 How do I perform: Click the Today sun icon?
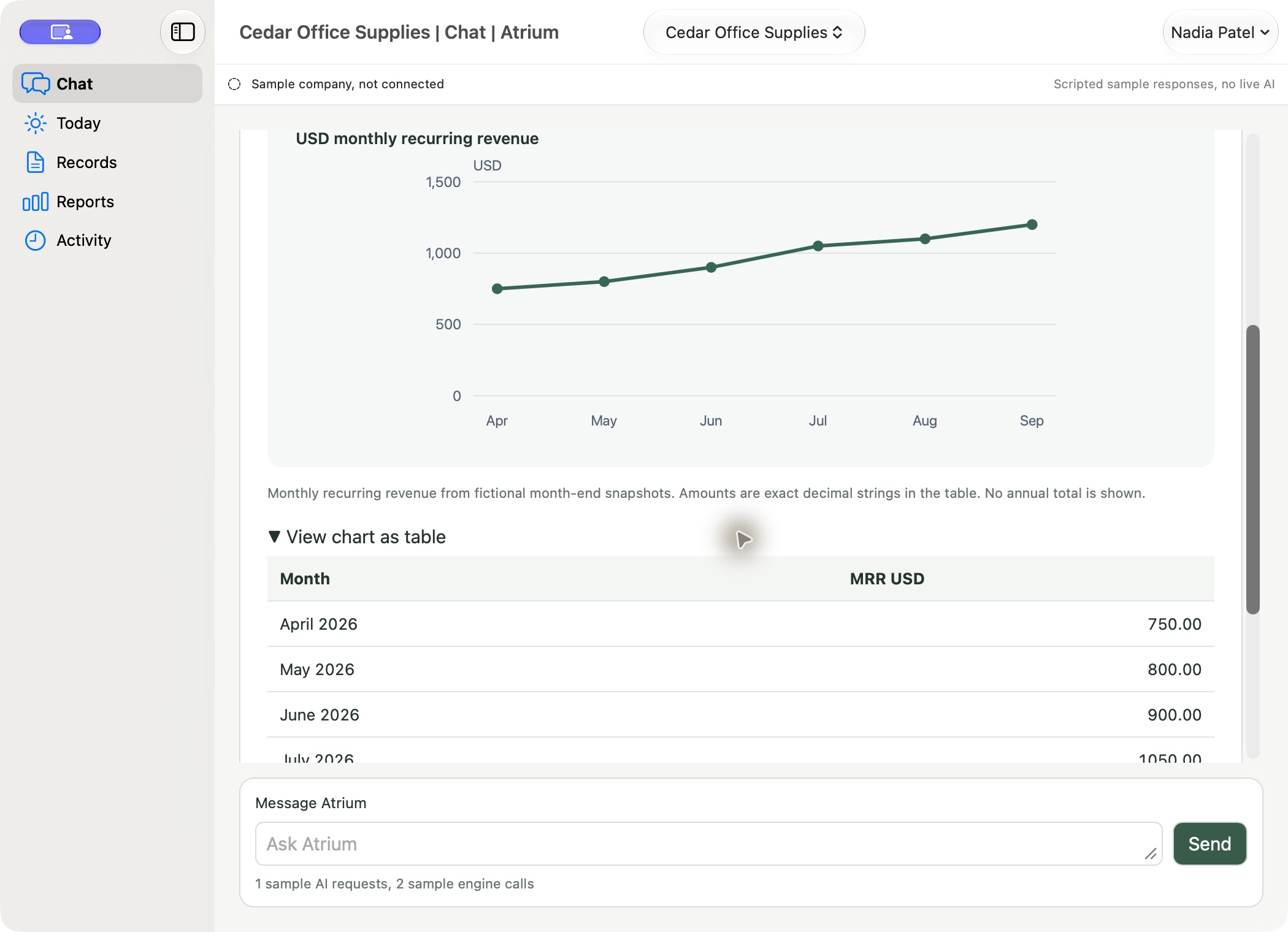pos(36,123)
